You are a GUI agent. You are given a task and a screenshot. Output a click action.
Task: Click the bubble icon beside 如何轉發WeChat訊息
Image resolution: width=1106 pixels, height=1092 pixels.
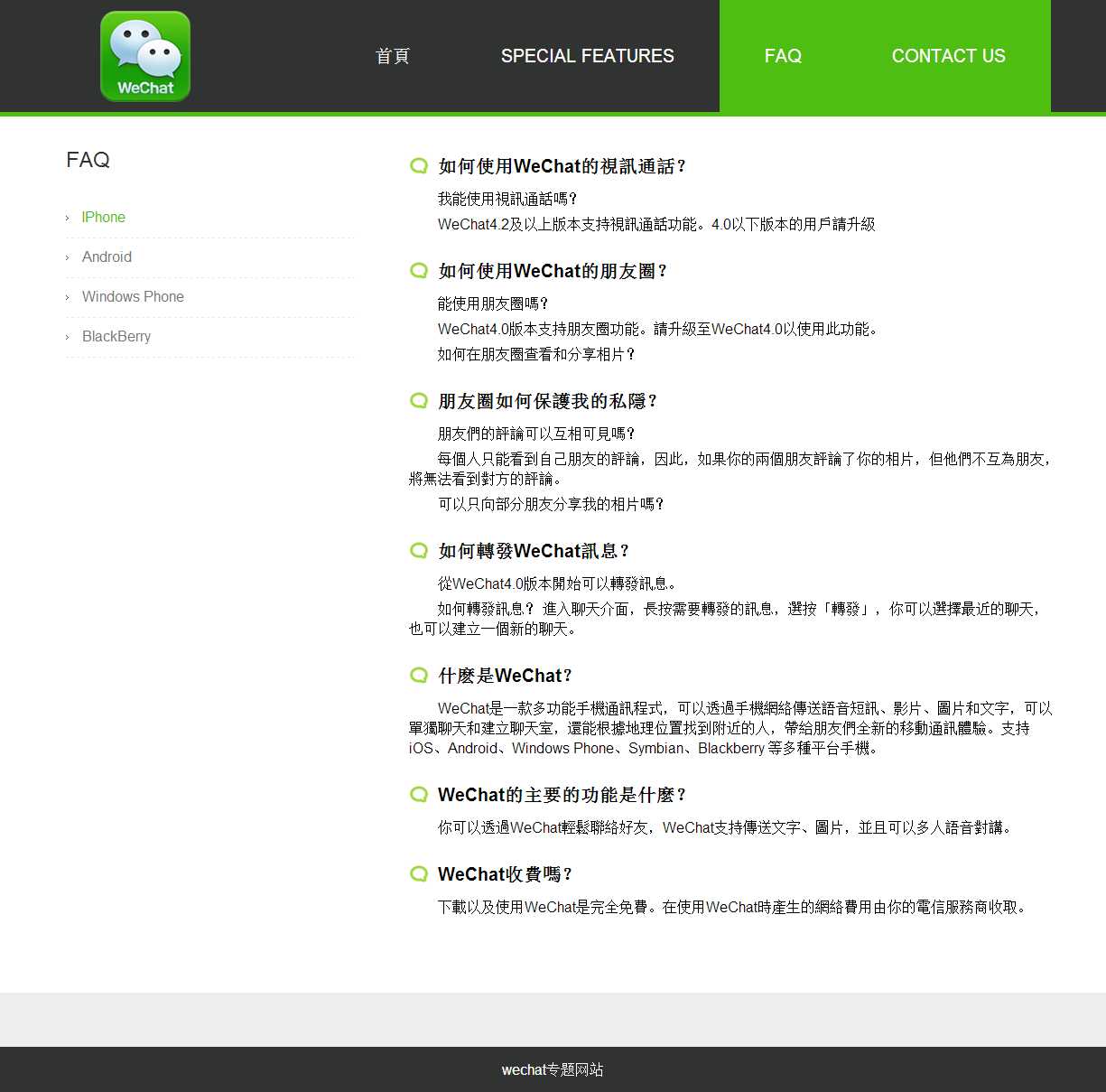pyautogui.click(x=419, y=551)
